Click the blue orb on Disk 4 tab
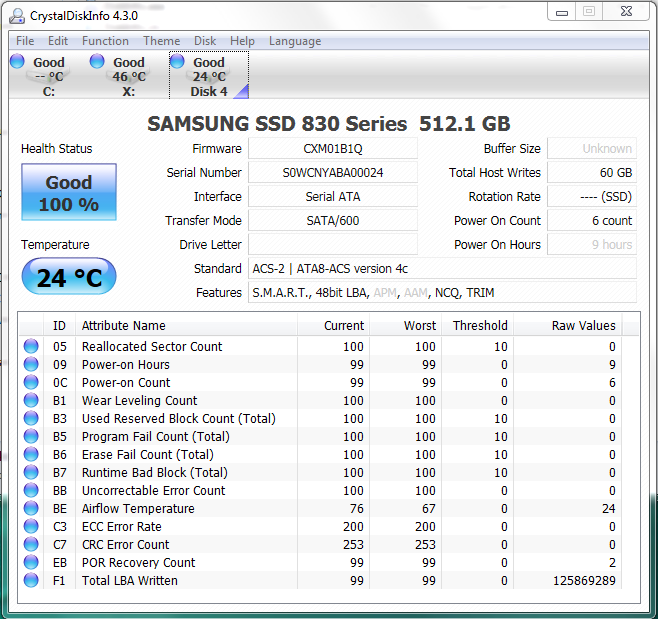Screen dimensions: 658x619 click(x=178, y=62)
